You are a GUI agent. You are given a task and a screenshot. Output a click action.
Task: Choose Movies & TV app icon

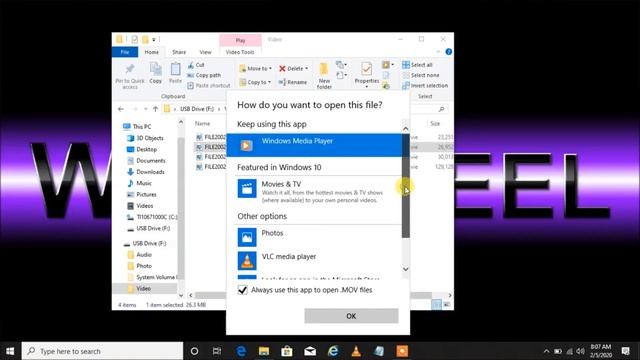pyautogui.click(x=247, y=189)
